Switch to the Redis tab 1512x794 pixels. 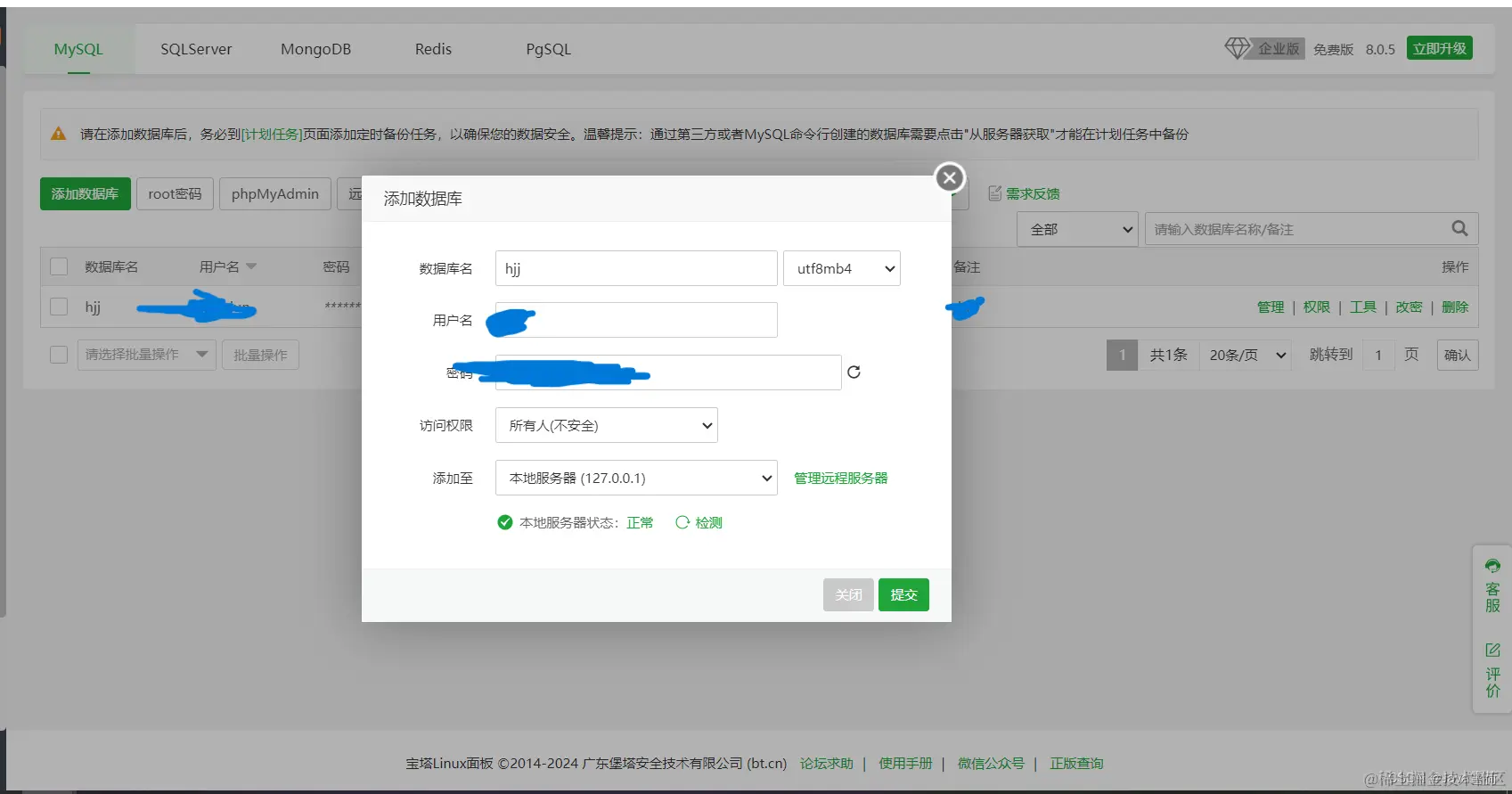tap(433, 49)
